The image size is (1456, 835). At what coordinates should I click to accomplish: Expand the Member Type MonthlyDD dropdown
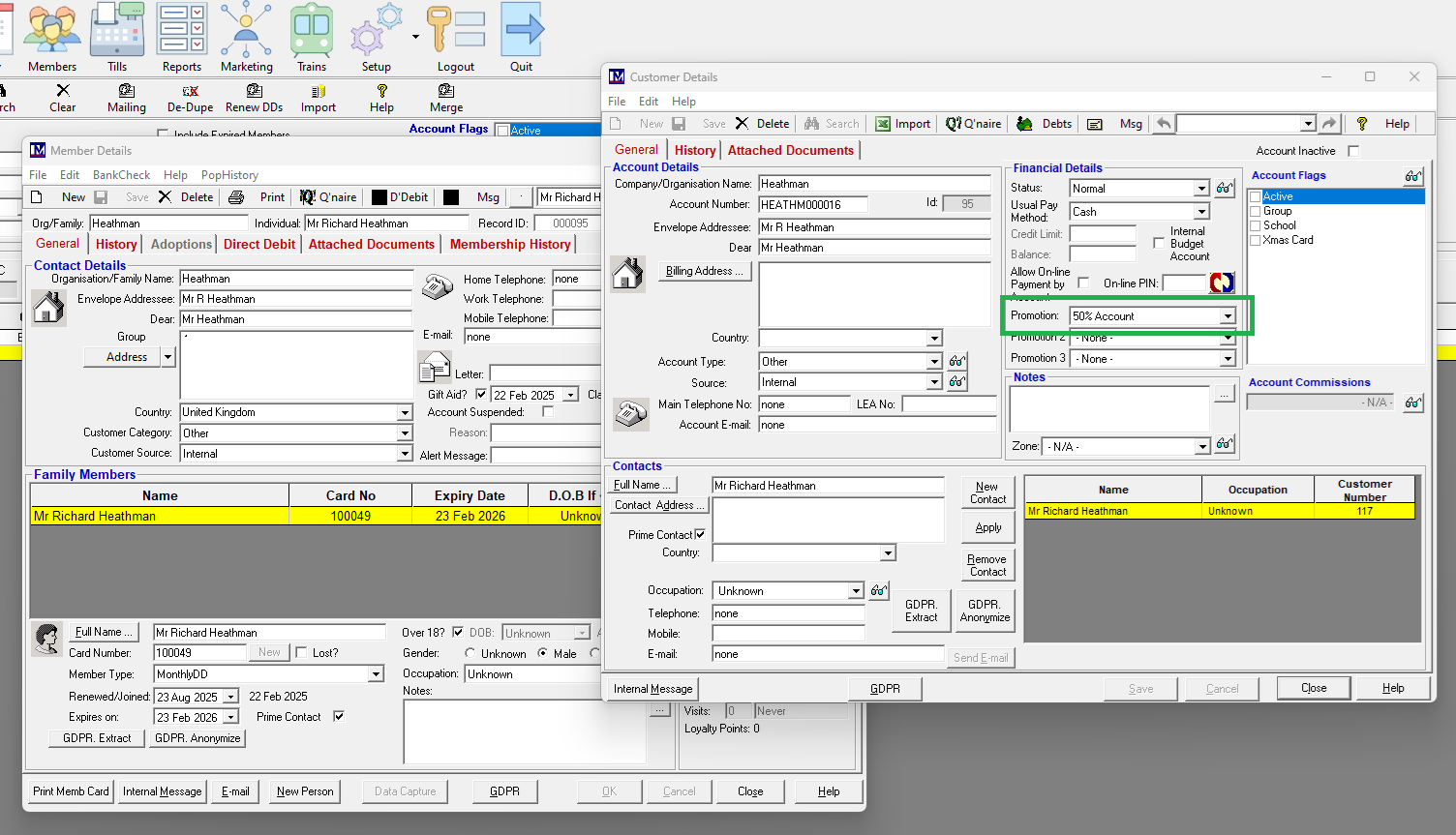click(376, 674)
